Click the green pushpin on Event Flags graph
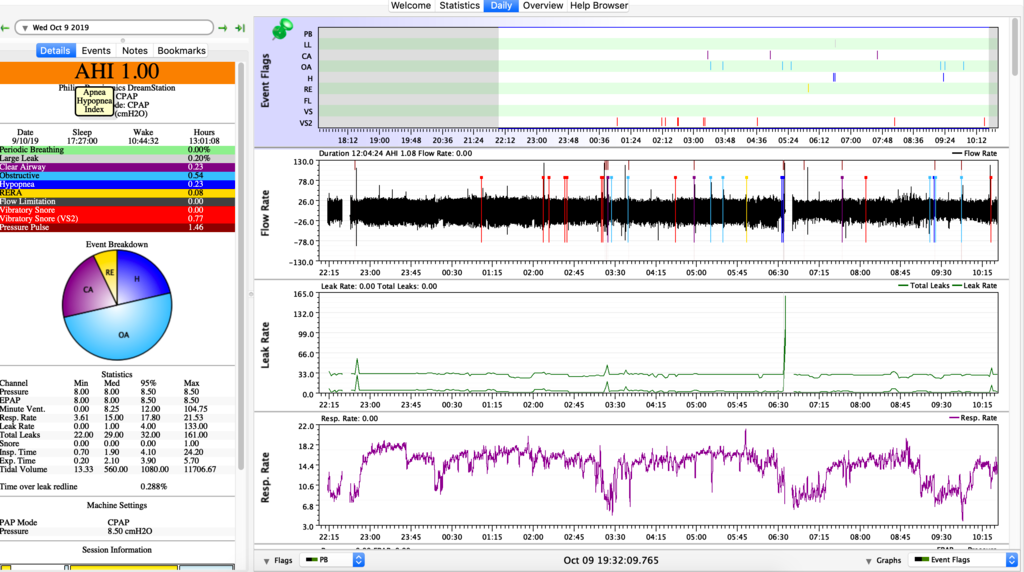 tap(282, 29)
